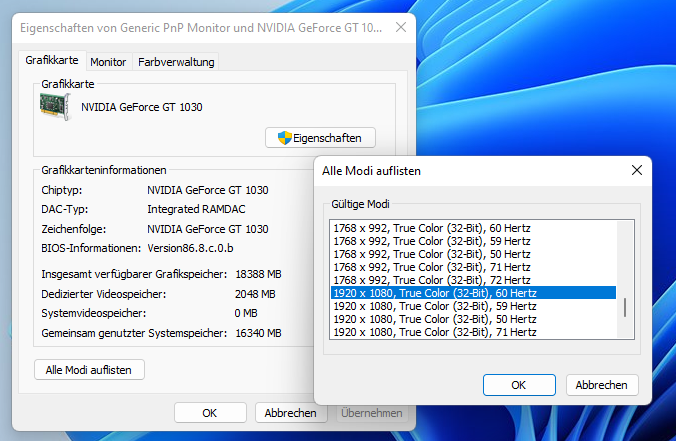Viewport: 676px width, 441px height.
Task: Open the Monitor tab
Action: (x=108, y=62)
